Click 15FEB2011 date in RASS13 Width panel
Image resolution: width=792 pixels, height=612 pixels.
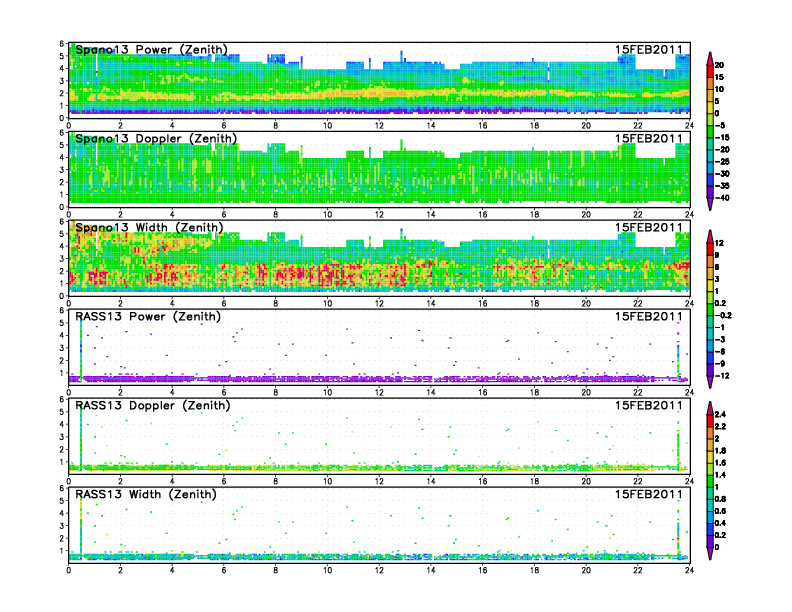[x=649, y=494]
